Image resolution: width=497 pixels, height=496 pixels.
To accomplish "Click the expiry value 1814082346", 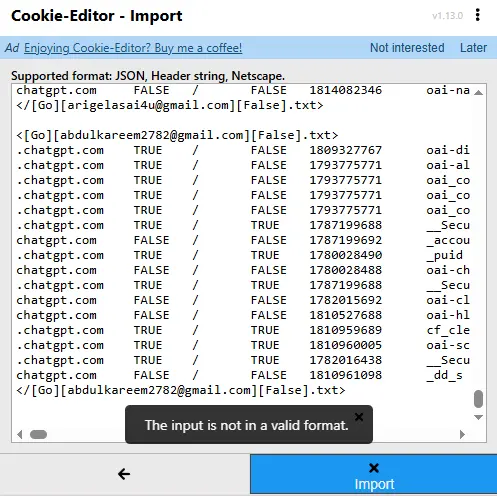I will coord(346,90).
